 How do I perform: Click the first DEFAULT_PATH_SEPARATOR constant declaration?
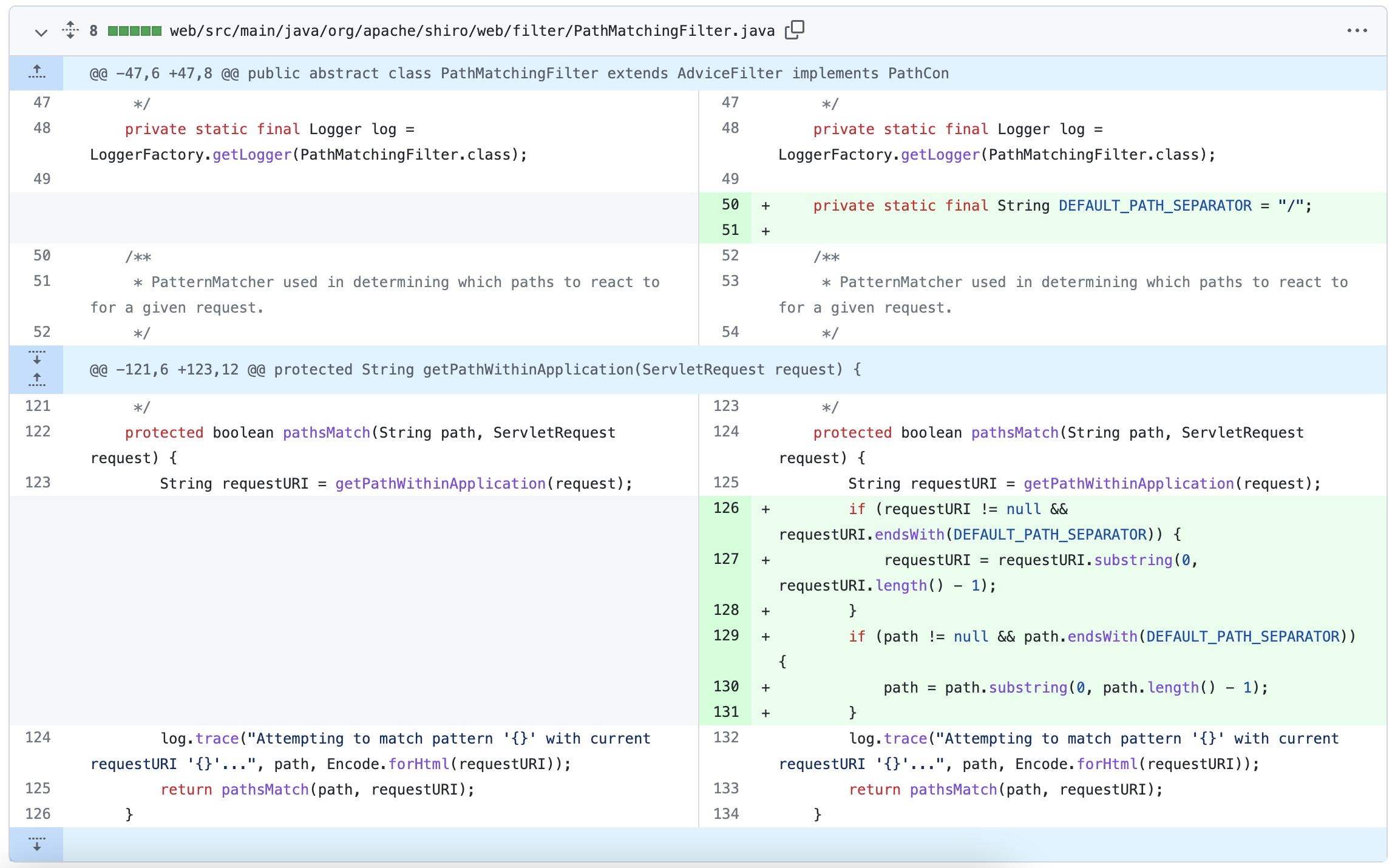pyautogui.click(x=1155, y=206)
